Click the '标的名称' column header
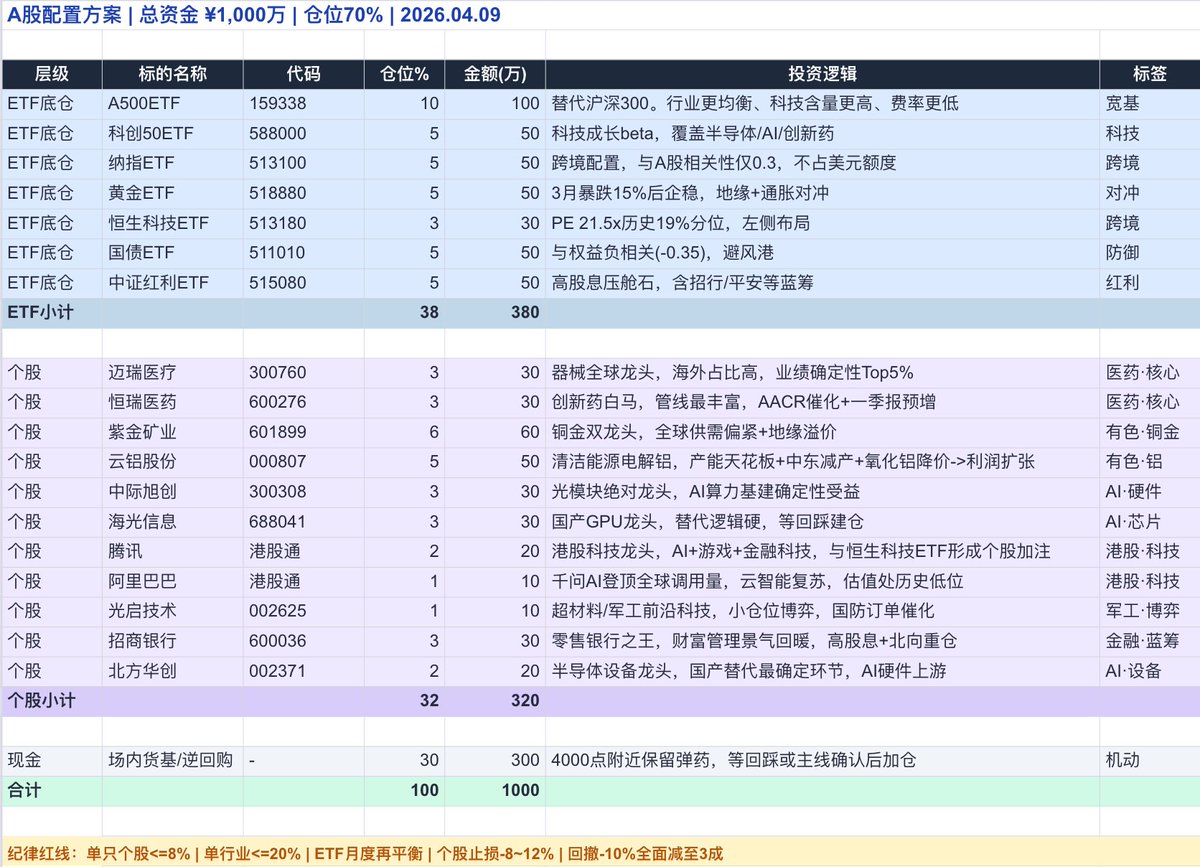Viewport: 1200px width, 867px height. coord(172,74)
